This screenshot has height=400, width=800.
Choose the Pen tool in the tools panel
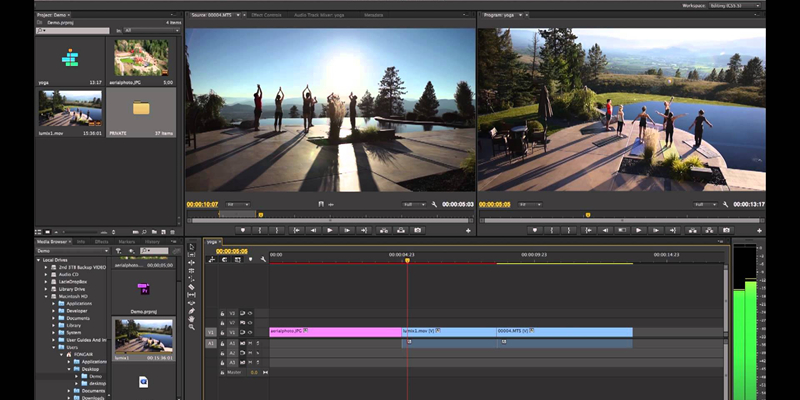tap(192, 310)
